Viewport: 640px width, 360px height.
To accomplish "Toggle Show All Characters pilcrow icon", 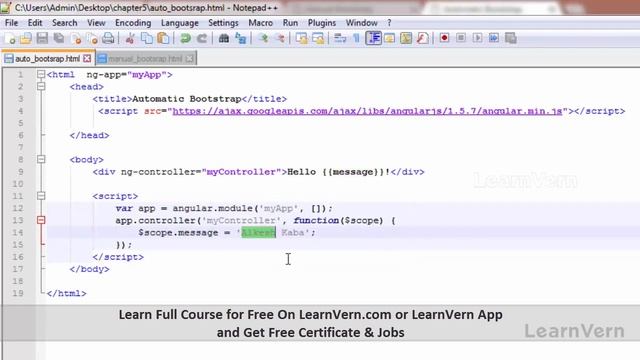I will point(356,38).
